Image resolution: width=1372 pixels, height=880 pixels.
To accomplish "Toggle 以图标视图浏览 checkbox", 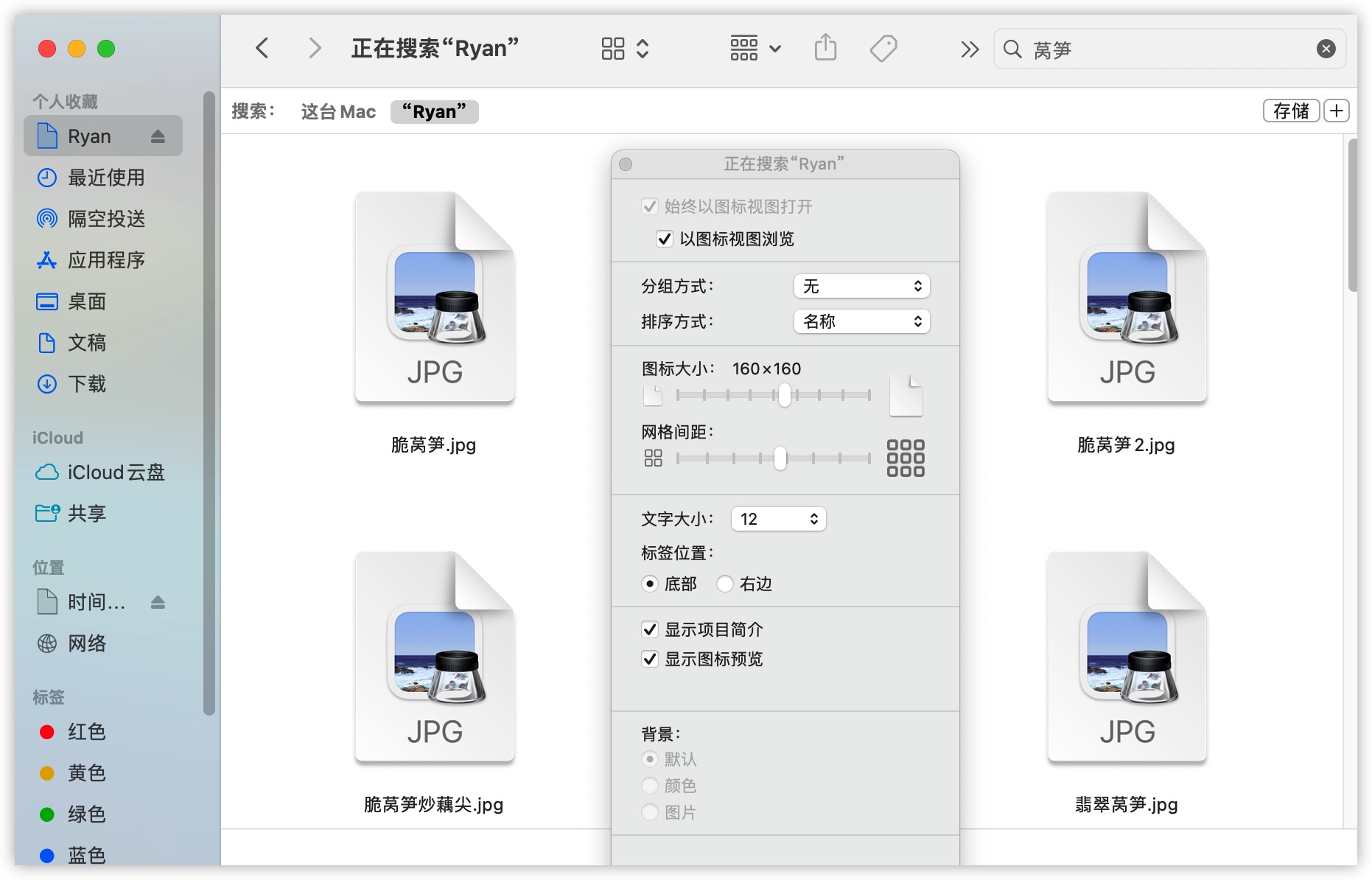I will click(665, 239).
